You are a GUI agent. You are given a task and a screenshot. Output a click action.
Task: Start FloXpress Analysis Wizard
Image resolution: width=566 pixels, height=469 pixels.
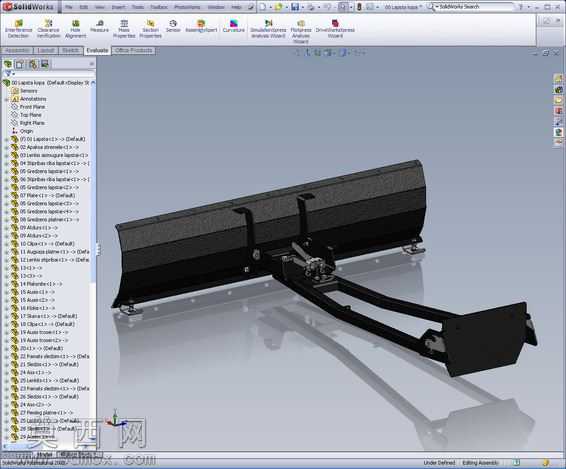click(x=301, y=31)
